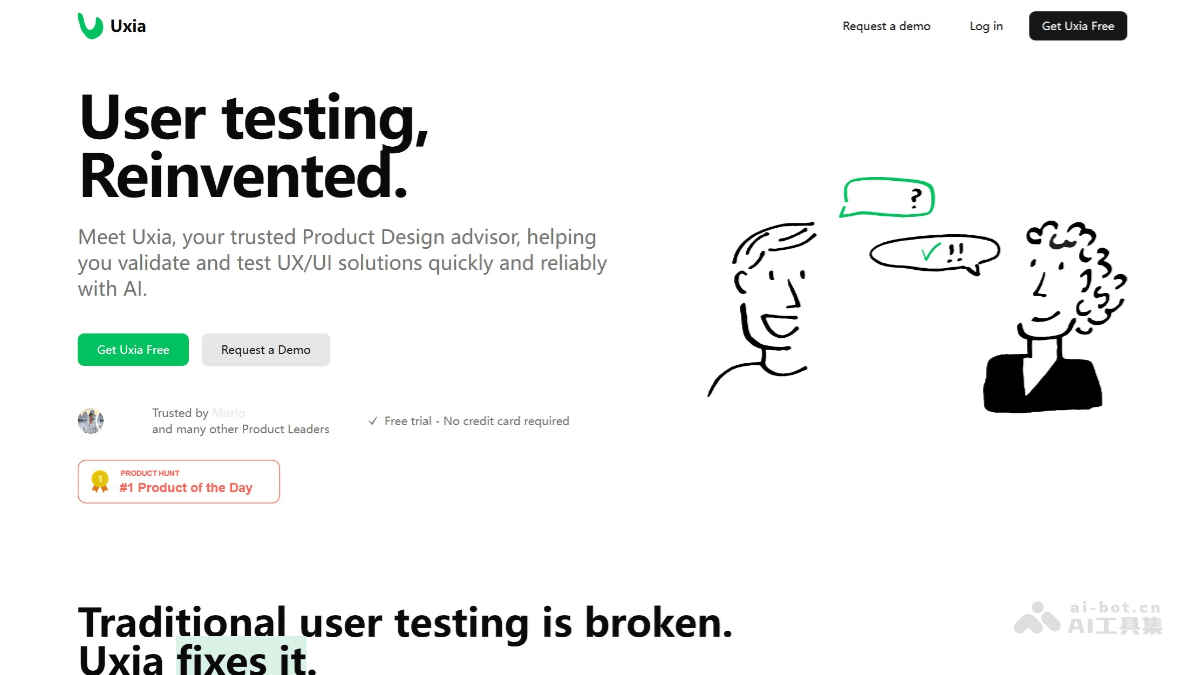Click the User testing, Reinvented headline
The width and height of the screenshot is (1200, 675).
(x=254, y=146)
